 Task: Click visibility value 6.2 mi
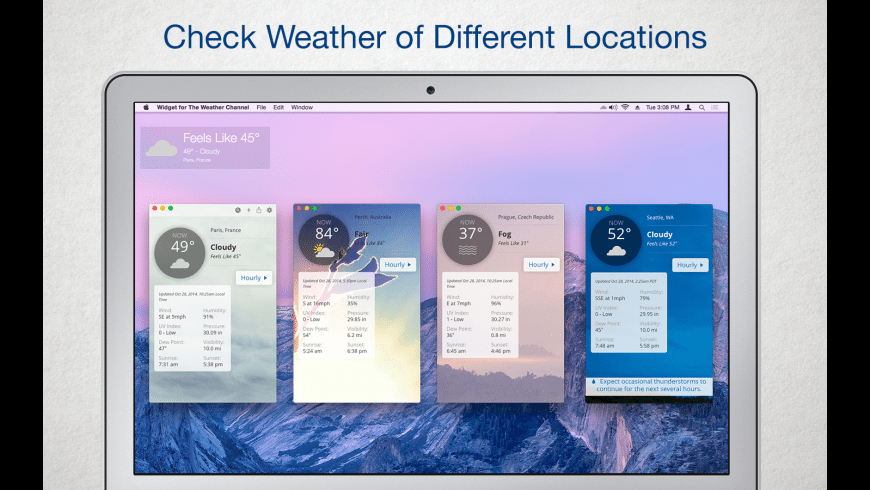tap(355, 335)
